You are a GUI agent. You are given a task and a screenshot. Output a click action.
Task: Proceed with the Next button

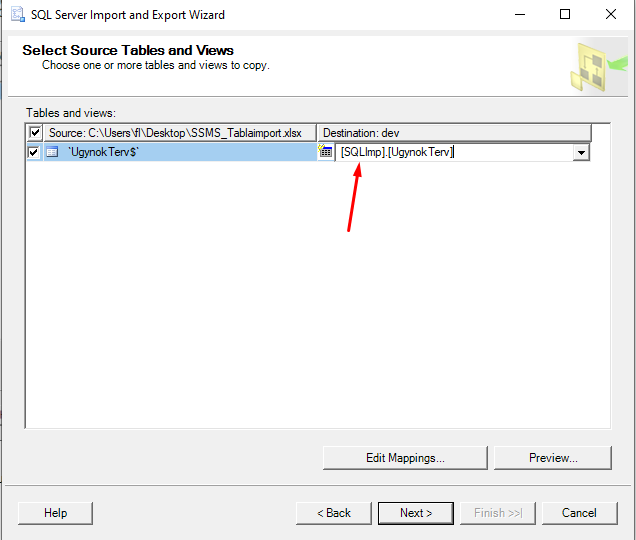click(416, 513)
